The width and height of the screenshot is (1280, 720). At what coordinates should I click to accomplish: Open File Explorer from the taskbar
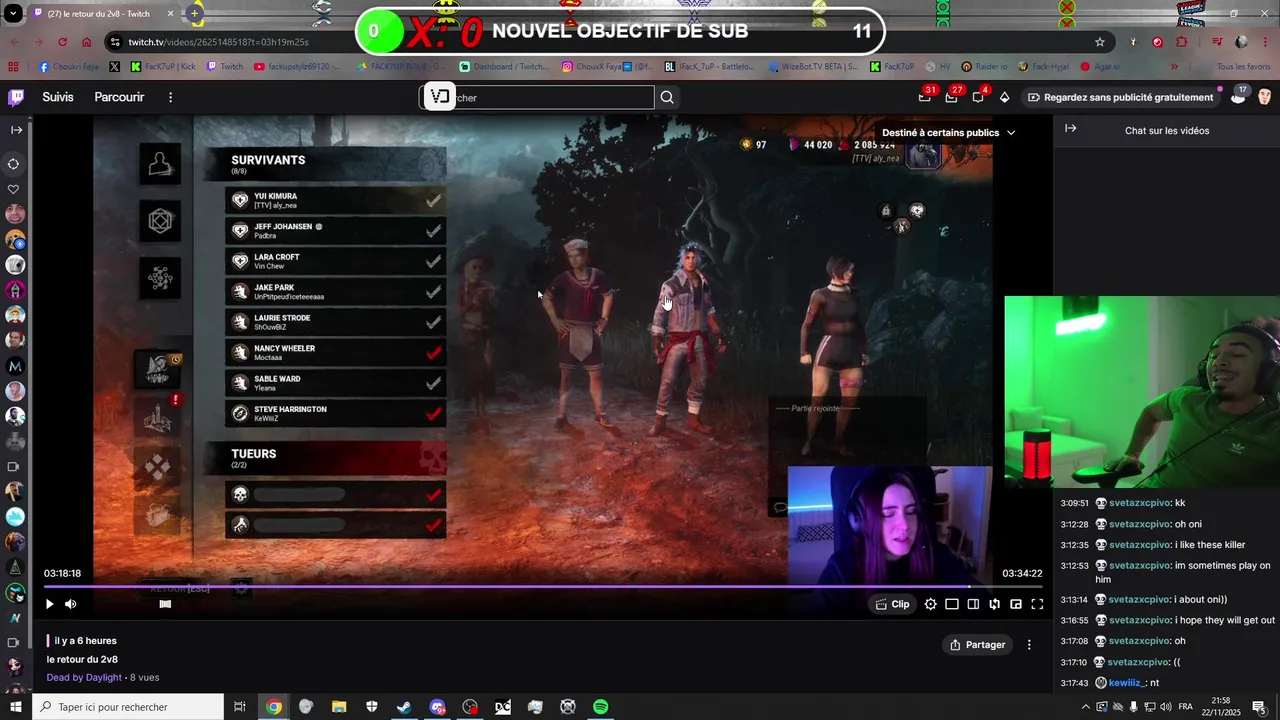(339, 707)
